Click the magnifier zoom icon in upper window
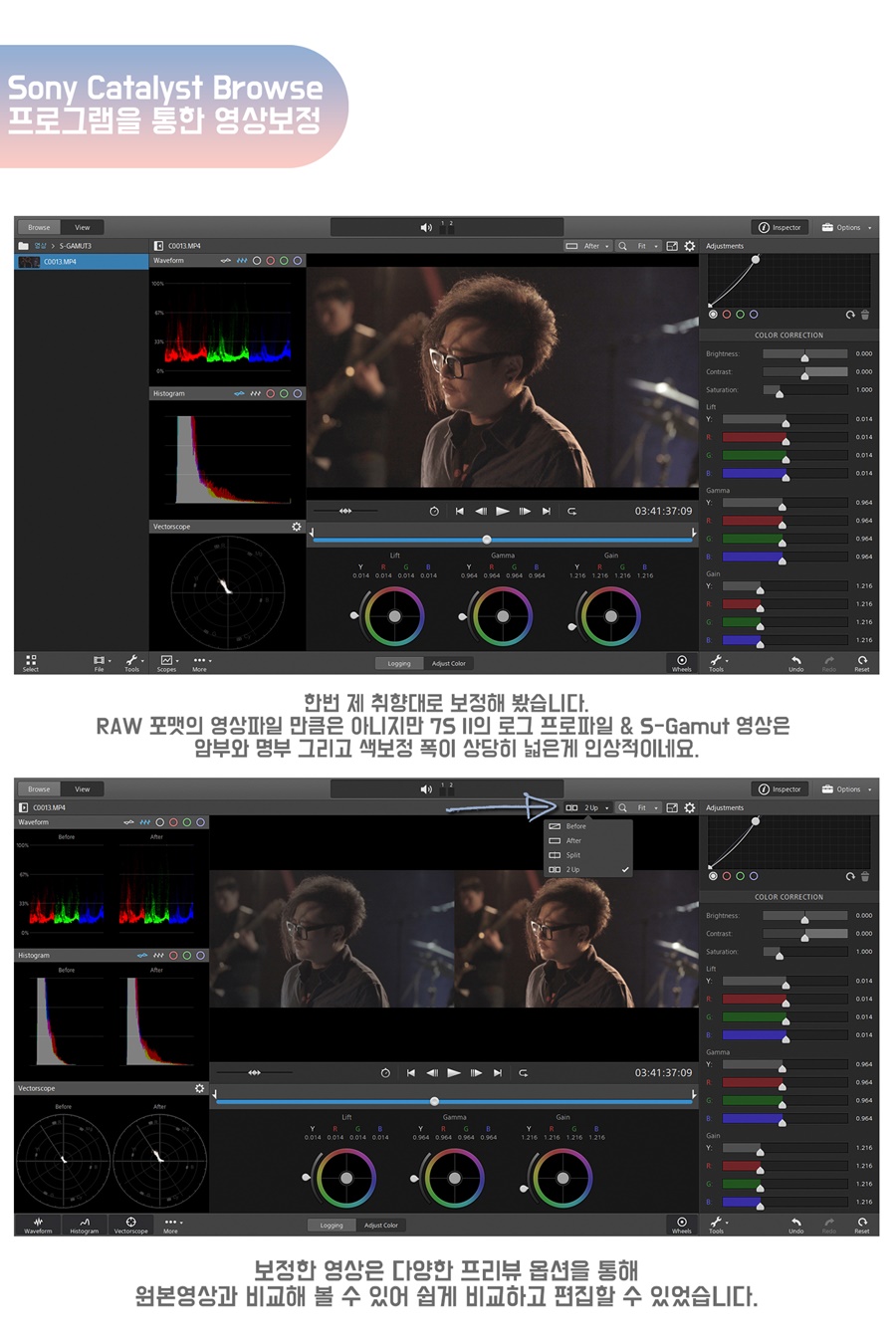 [622, 246]
